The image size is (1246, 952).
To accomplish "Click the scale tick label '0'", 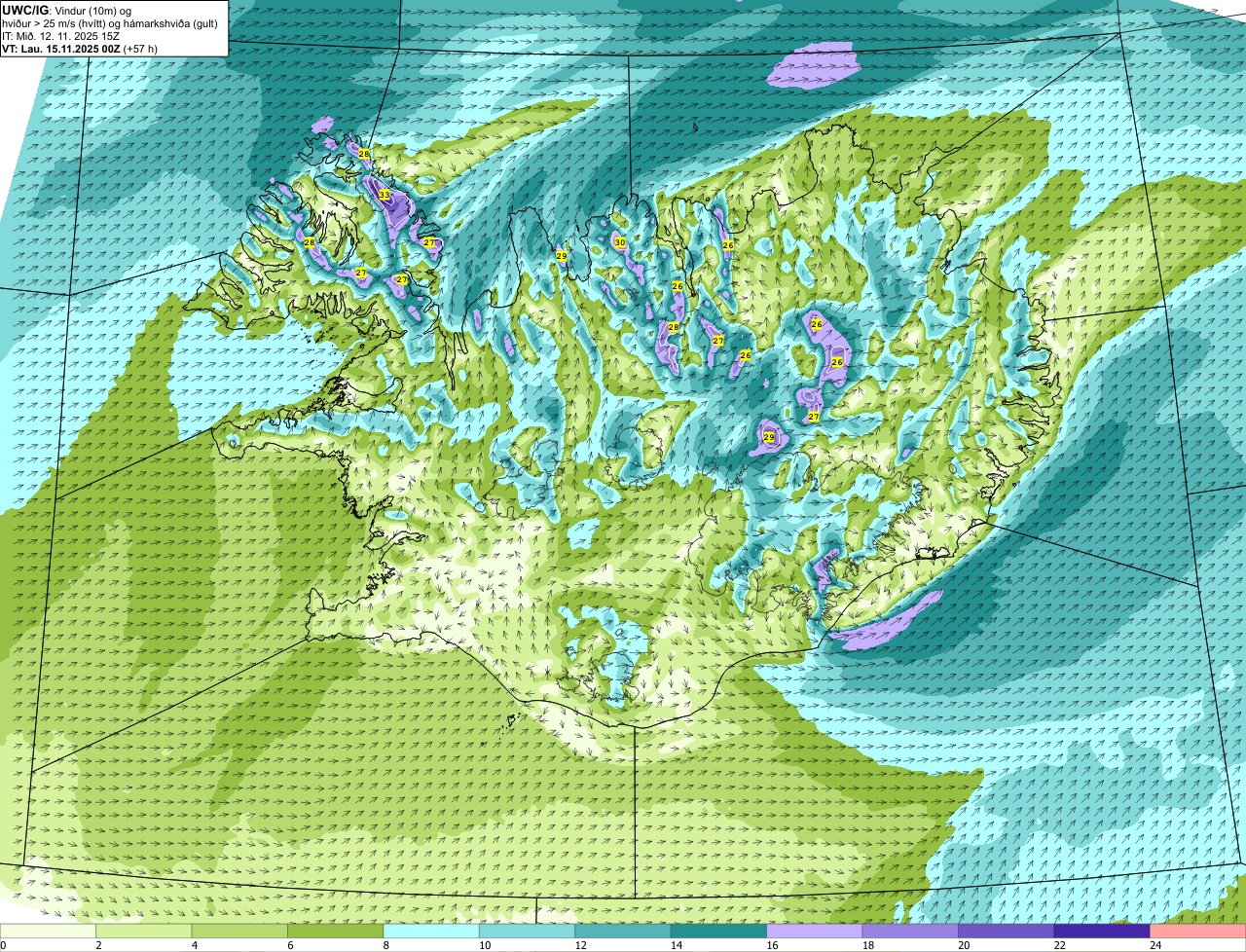I will (3, 945).
